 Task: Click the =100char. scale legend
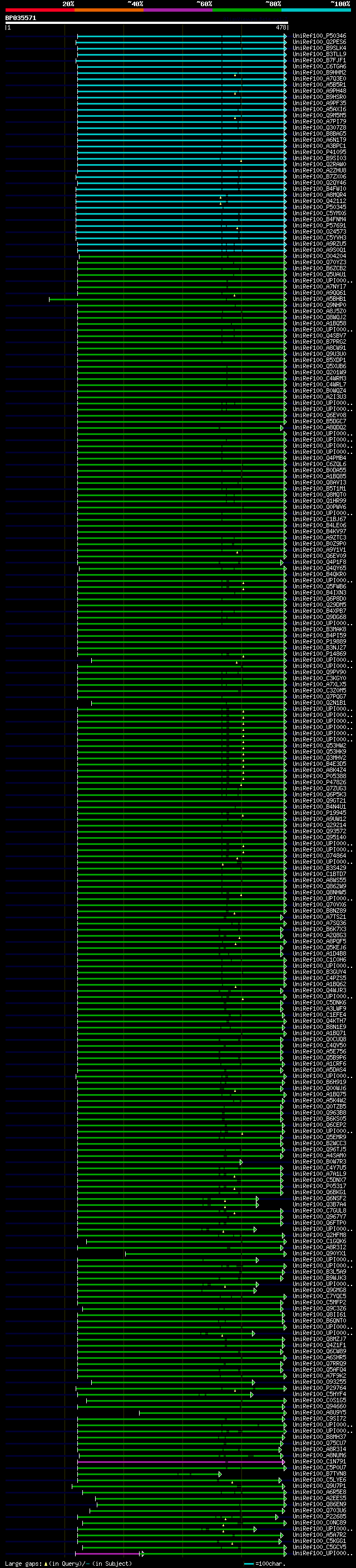[x=264, y=1563]
